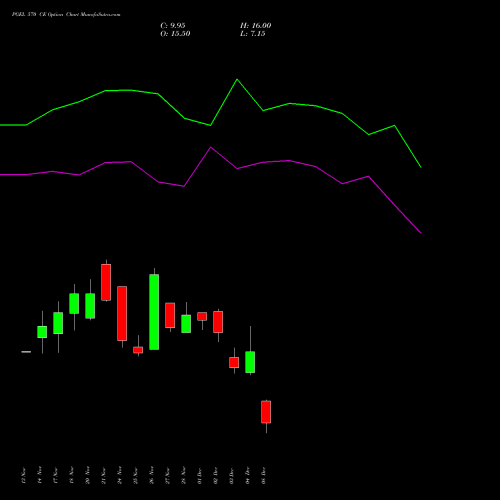Select the 04 Dec date label
This screenshot has height=500, width=500.
coord(248,475)
